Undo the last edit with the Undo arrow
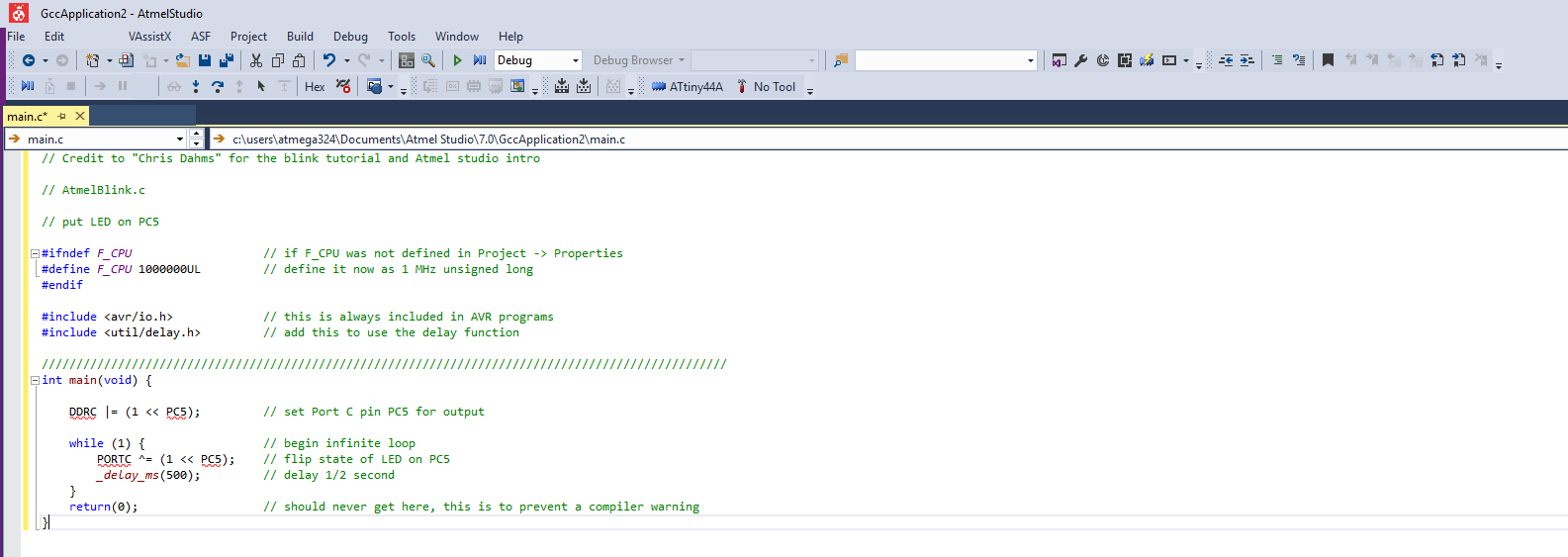 pyautogui.click(x=328, y=60)
